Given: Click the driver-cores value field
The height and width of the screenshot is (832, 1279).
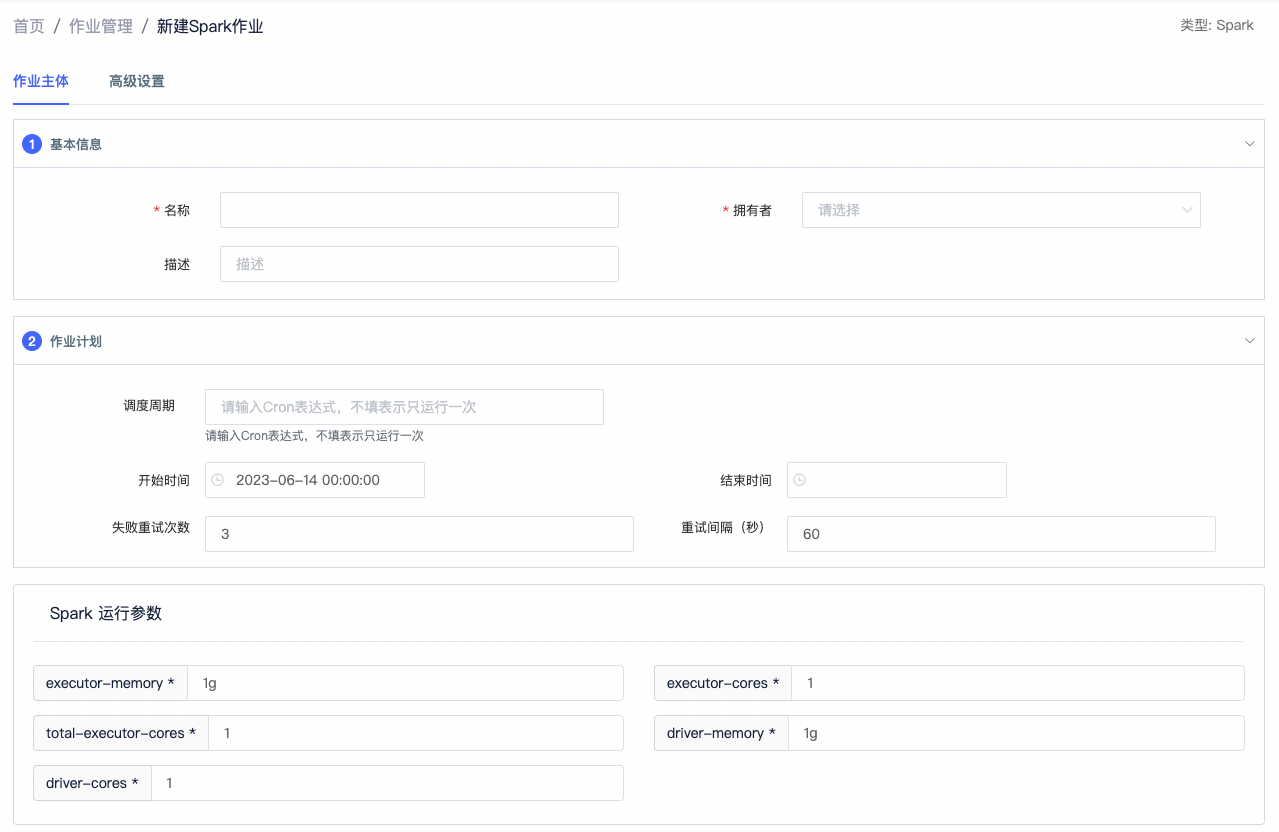Looking at the screenshot, I should click(x=387, y=783).
